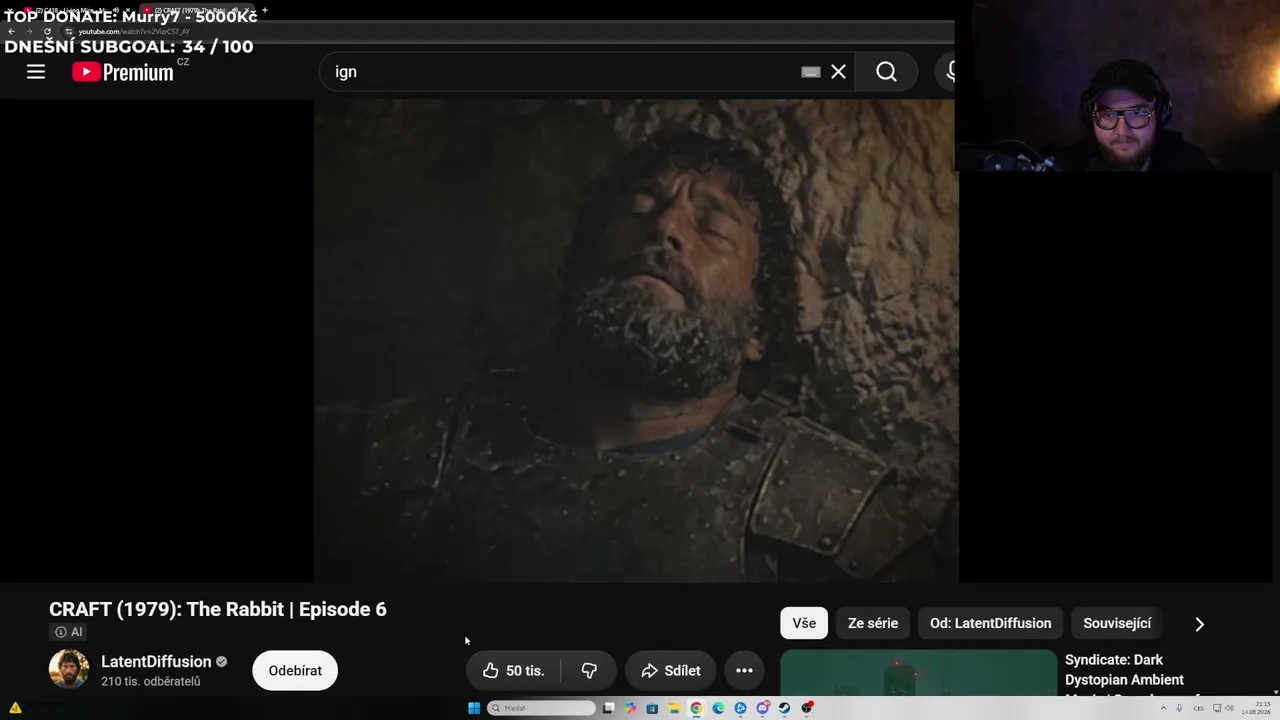
Task: Open the Copilot icon on the taskbar
Action: point(630,708)
